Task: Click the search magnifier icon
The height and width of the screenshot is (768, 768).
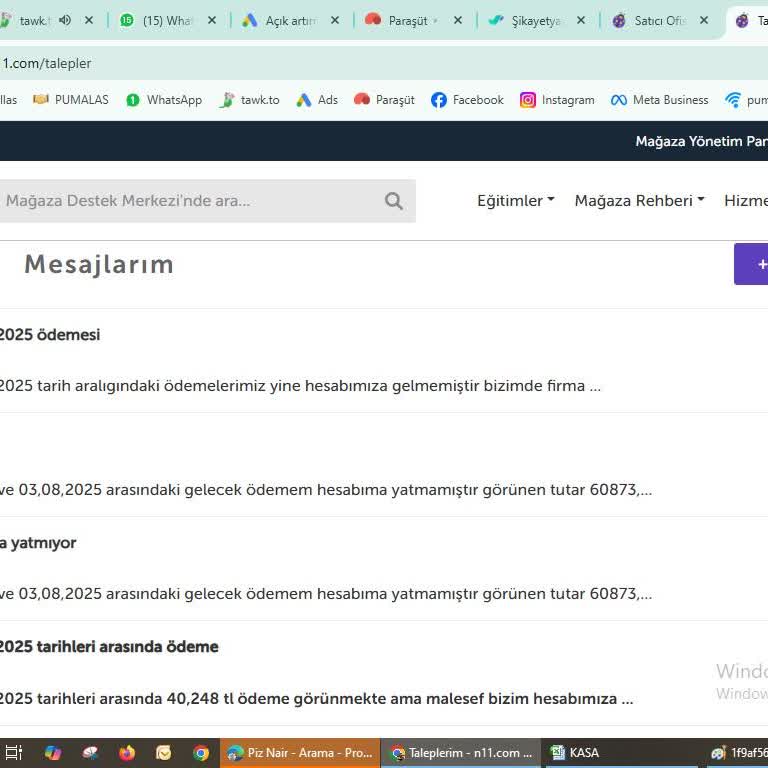Action: 394,201
